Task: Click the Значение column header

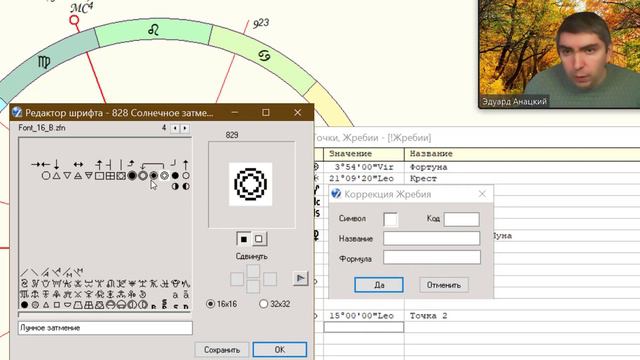Action: click(x=364, y=154)
